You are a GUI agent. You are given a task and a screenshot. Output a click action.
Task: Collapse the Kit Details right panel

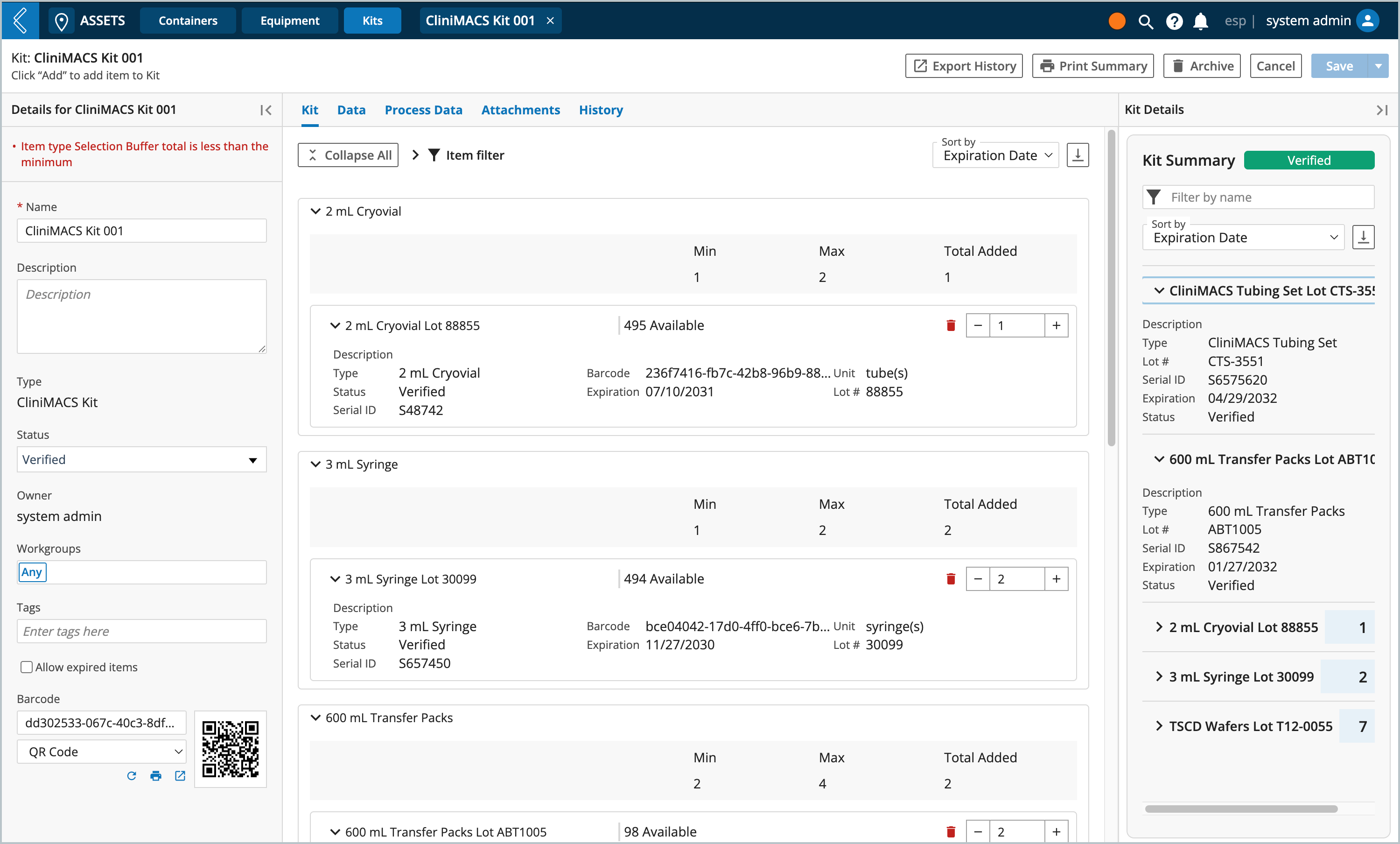(1382, 110)
